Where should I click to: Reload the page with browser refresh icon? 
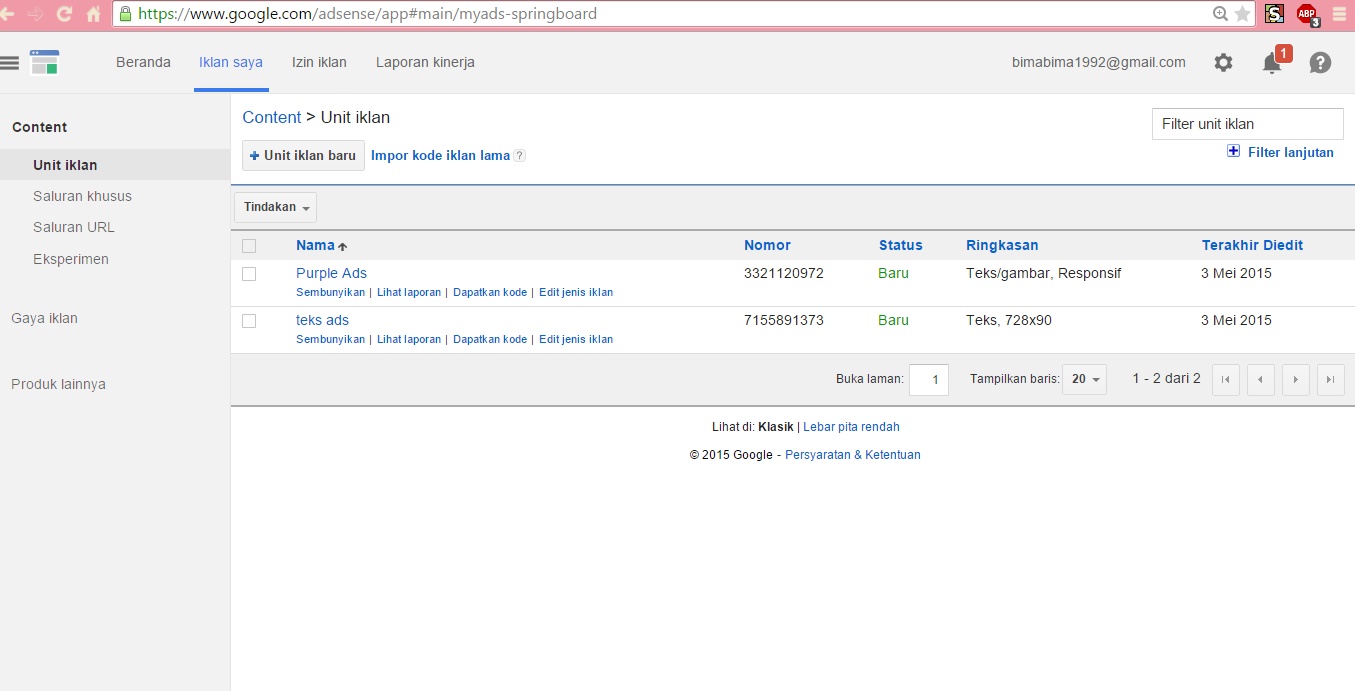click(x=65, y=14)
